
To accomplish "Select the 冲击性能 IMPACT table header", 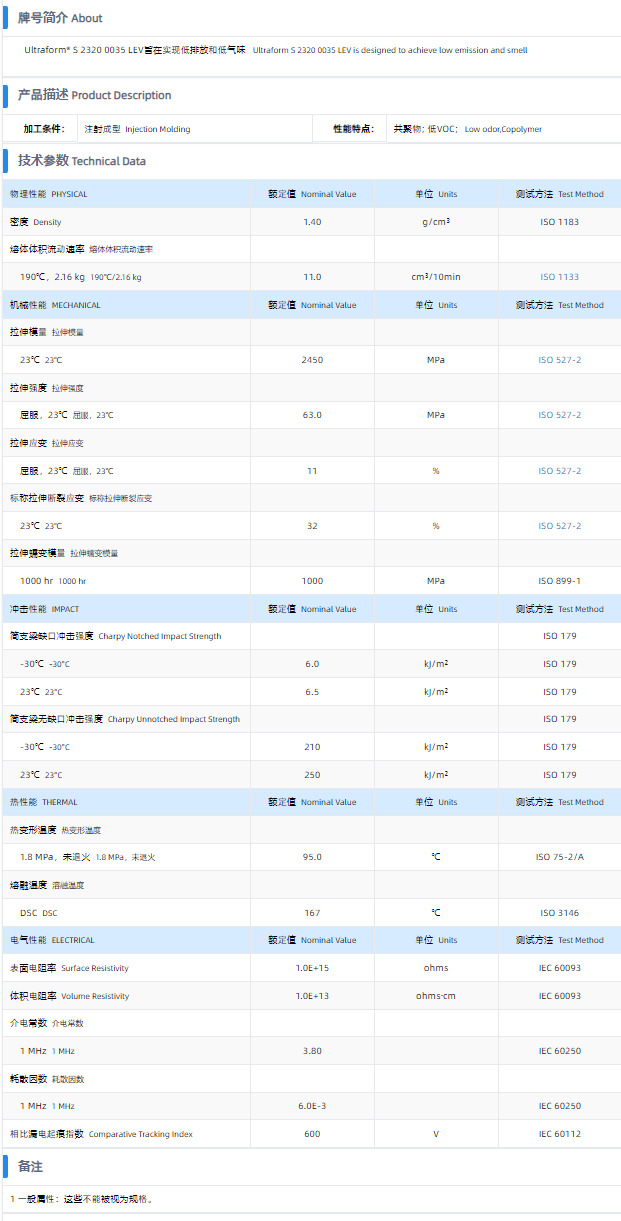I will point(44,609).
